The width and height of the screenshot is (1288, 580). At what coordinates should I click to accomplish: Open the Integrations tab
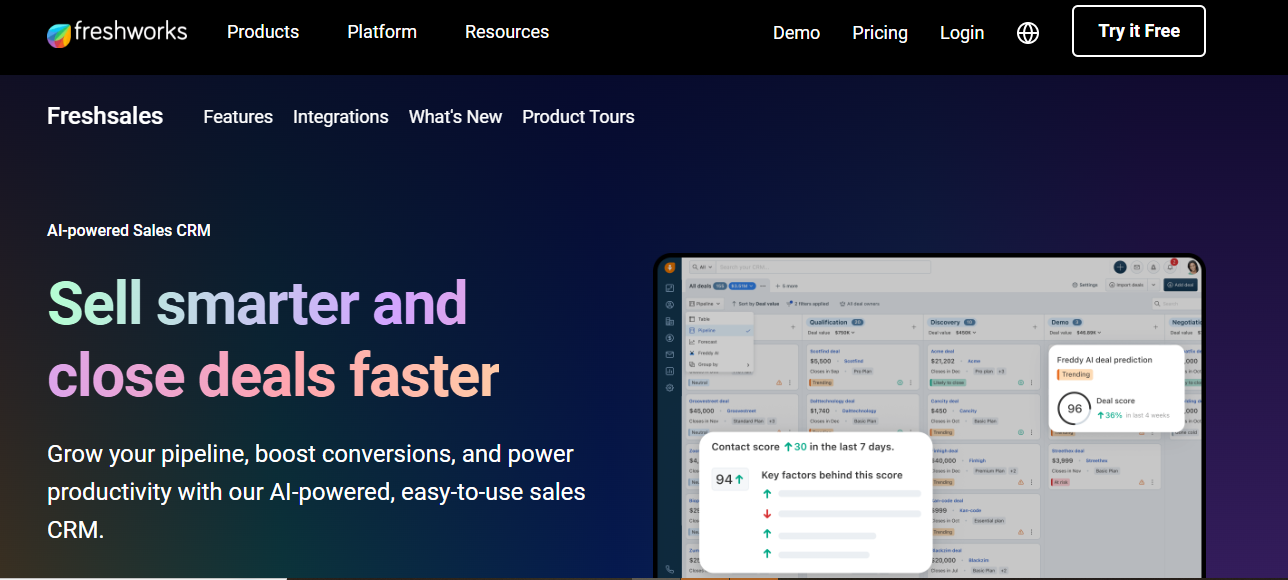tap(341, 117)
